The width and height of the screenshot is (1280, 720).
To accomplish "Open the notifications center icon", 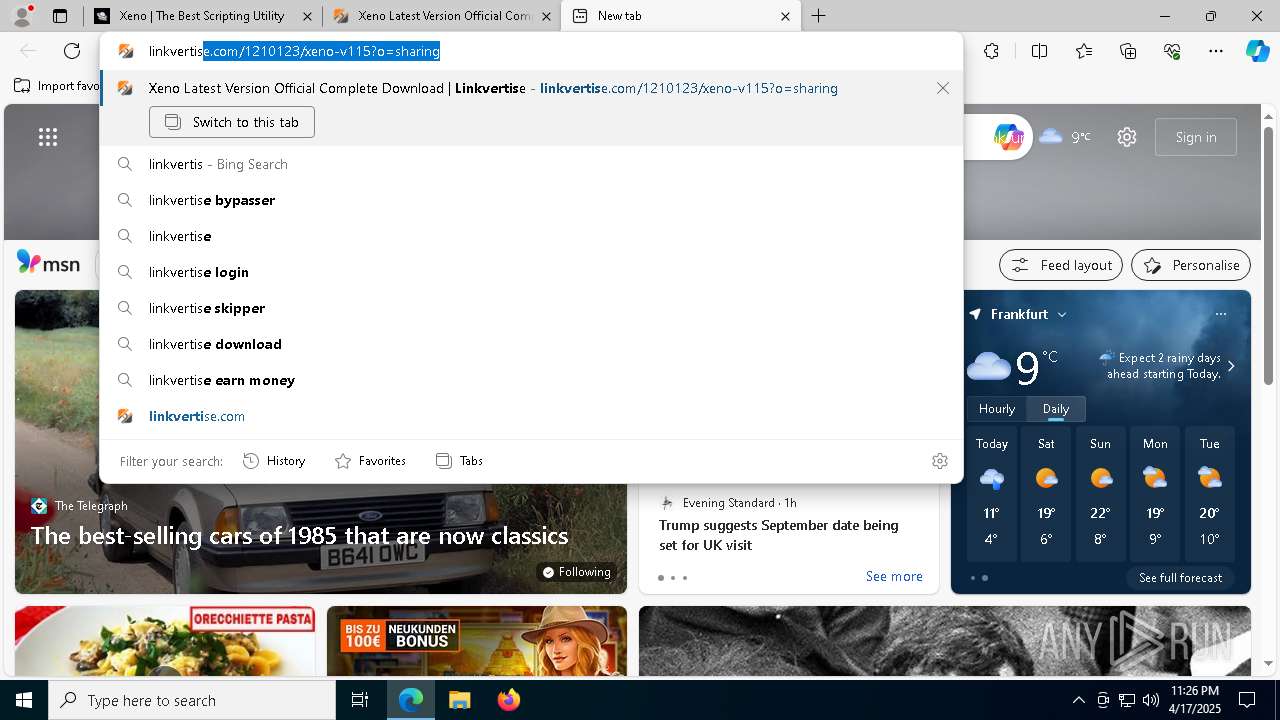I will [x=1247, y=700].
